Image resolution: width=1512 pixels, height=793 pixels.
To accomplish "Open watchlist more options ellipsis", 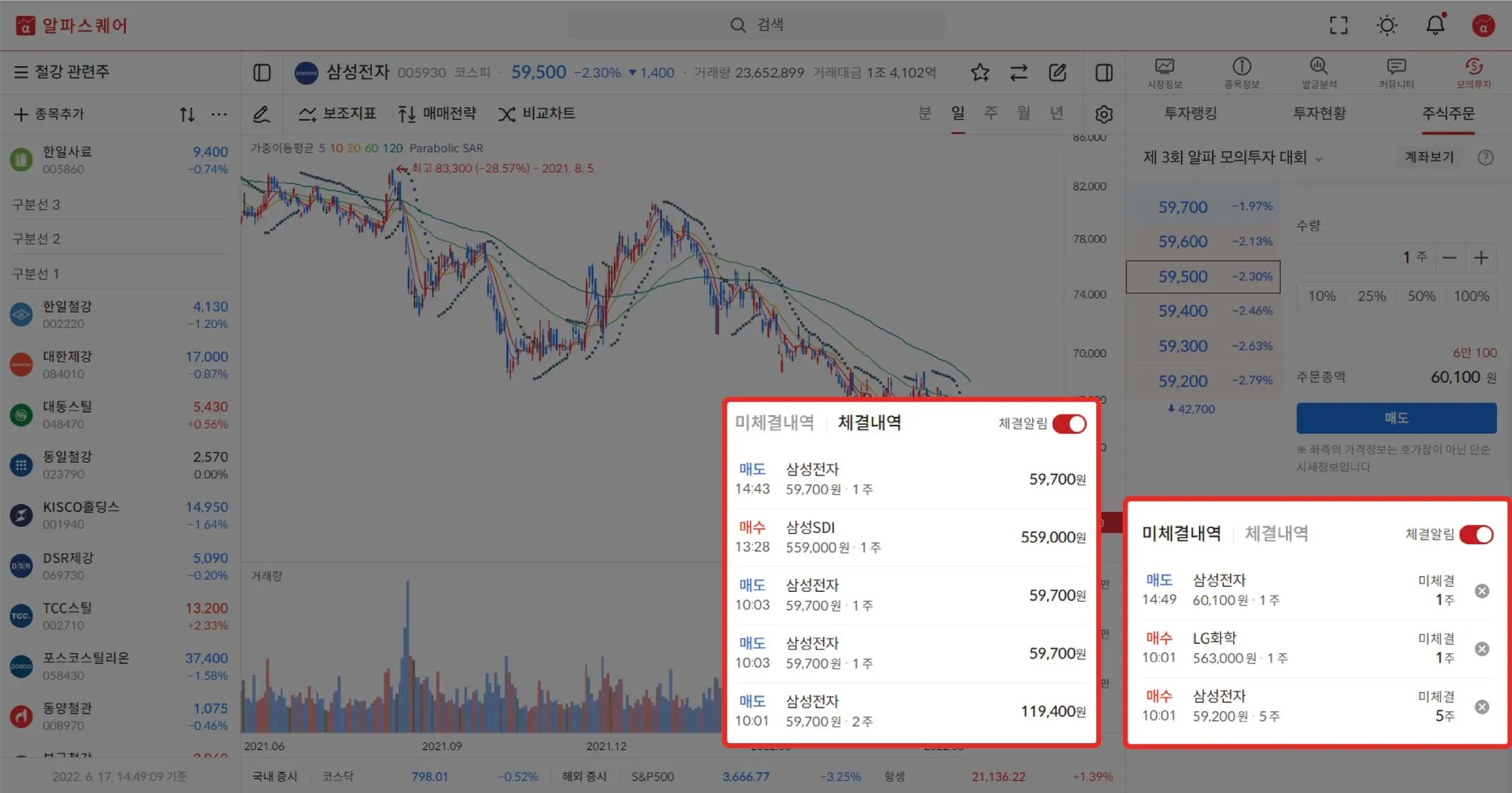I will (219, 114).
